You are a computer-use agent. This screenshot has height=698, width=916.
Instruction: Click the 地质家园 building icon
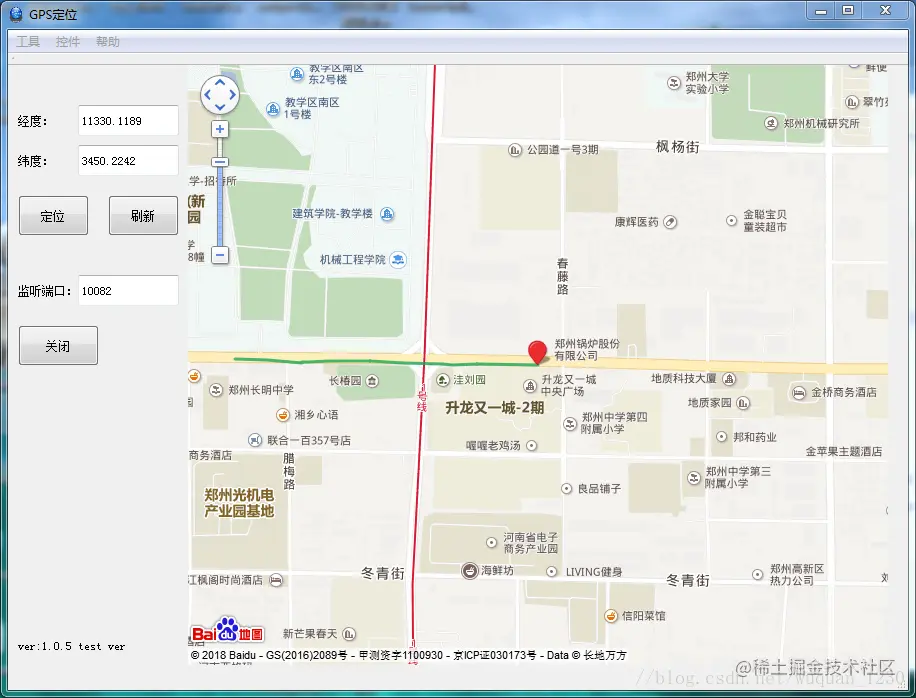[743, 403]
